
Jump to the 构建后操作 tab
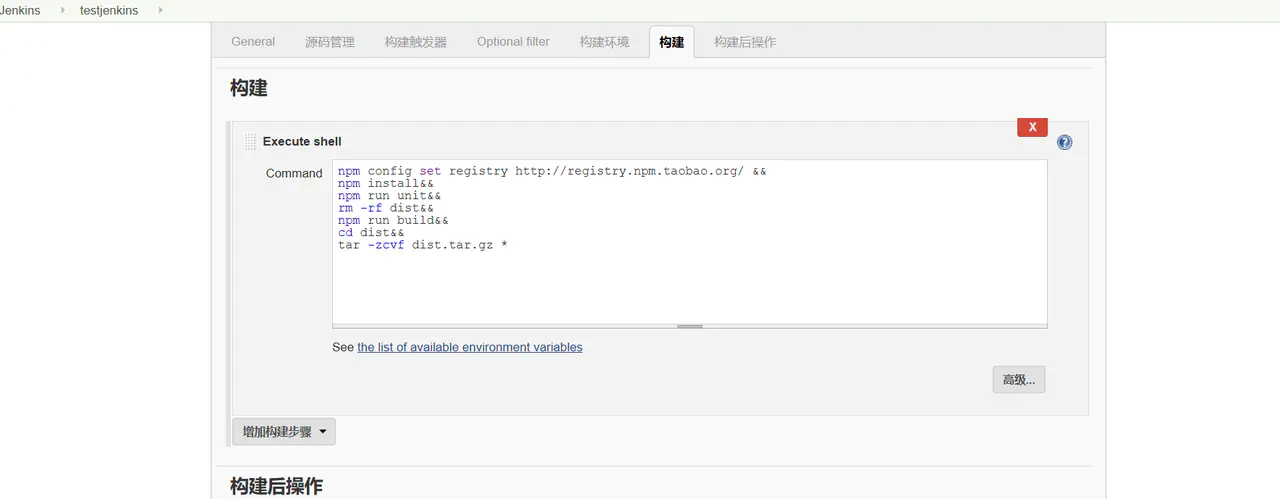coord(745,42)
